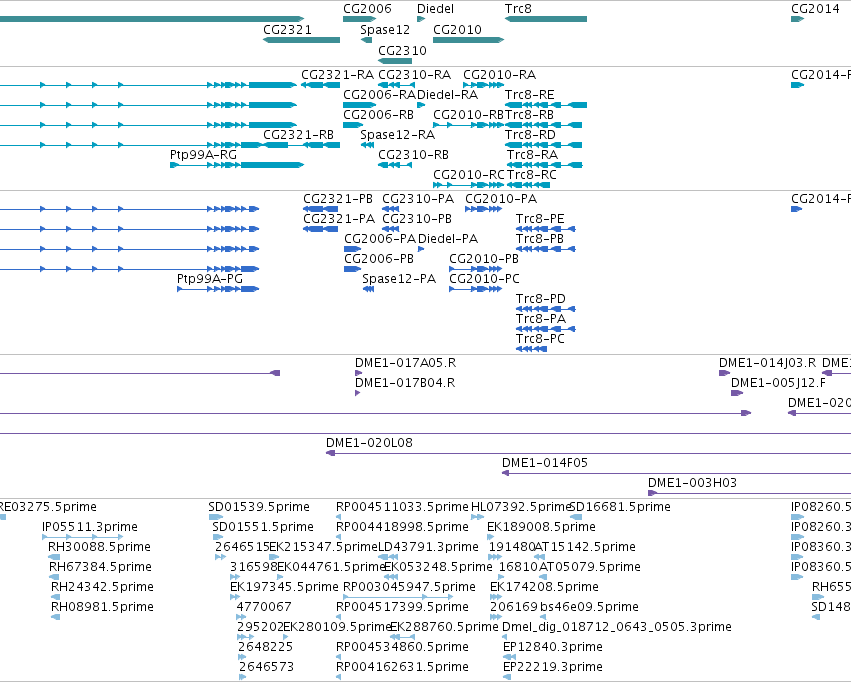Select the CG2310-RB transcript
The width and height of the screenshot is (851, 682).
pos(395,165)
